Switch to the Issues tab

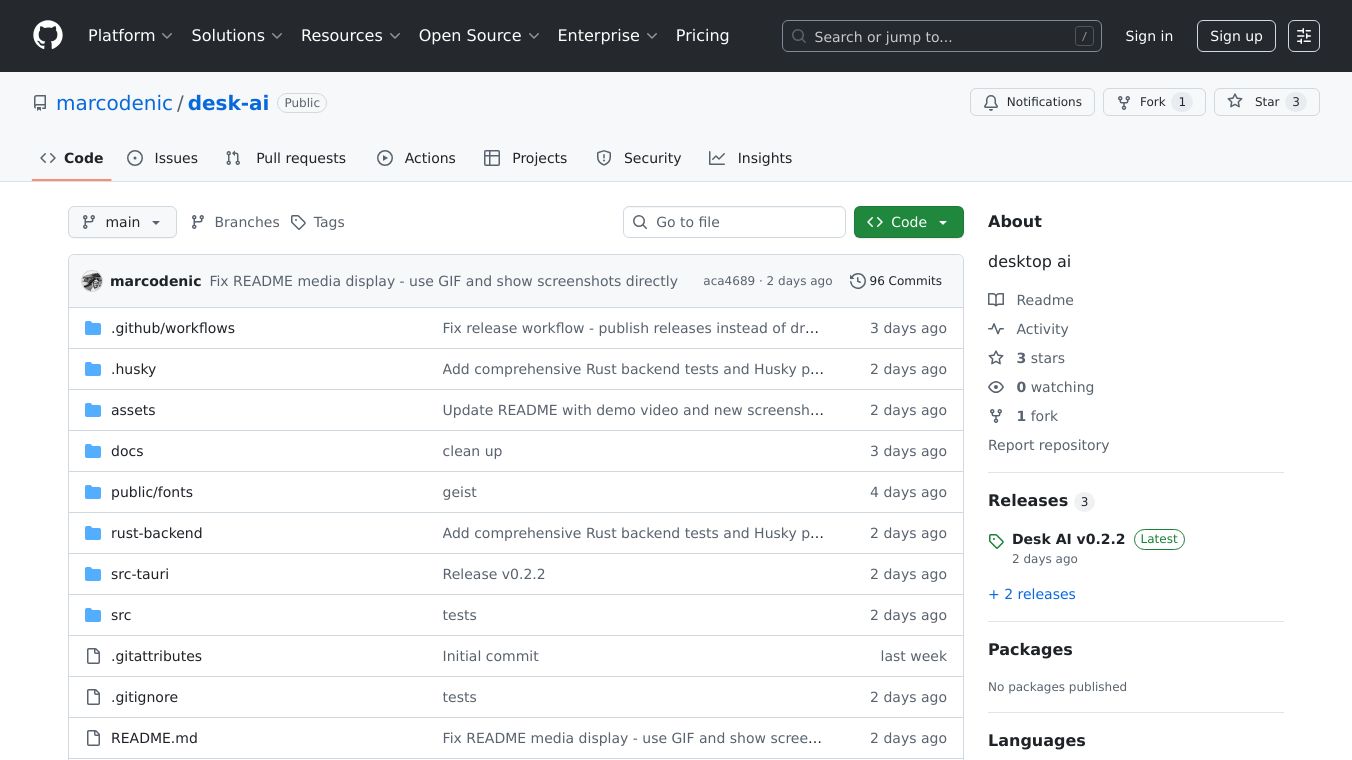coord(163,158)
